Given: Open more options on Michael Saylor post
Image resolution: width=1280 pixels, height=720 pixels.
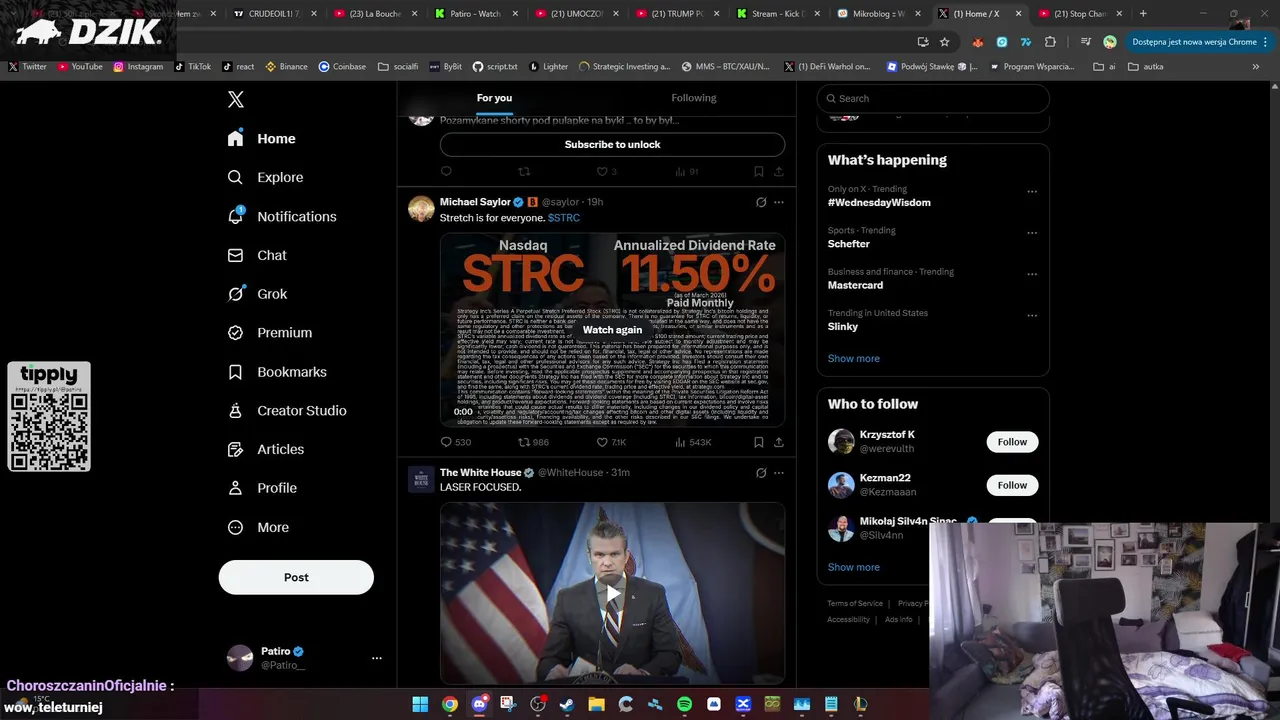Looking at the screenshot, I should (779, 202).
